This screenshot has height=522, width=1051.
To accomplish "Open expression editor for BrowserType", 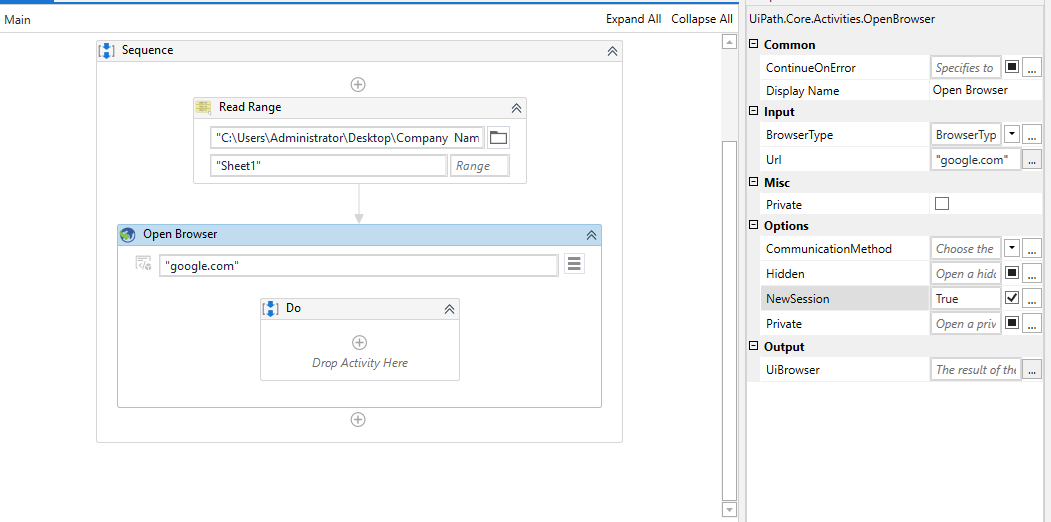I will [x=1032, y=135].
